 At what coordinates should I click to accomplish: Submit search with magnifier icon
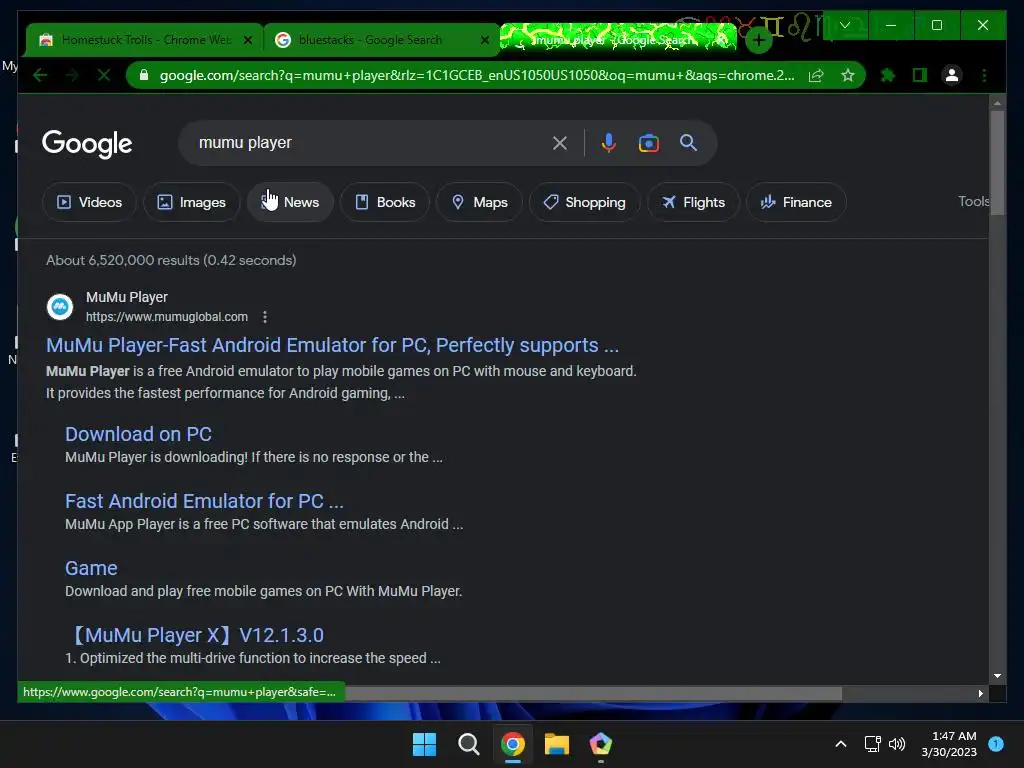coord(688,142)
